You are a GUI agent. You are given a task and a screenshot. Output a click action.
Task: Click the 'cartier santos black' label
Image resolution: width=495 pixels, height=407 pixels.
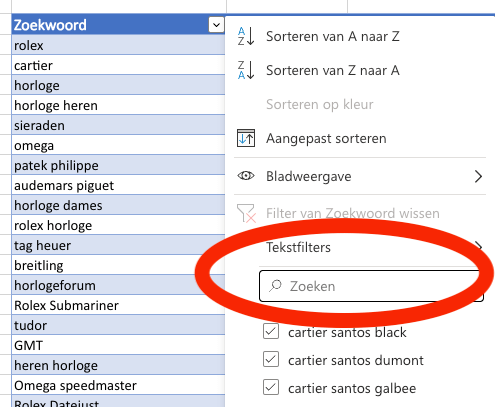(x=347, y=332)
